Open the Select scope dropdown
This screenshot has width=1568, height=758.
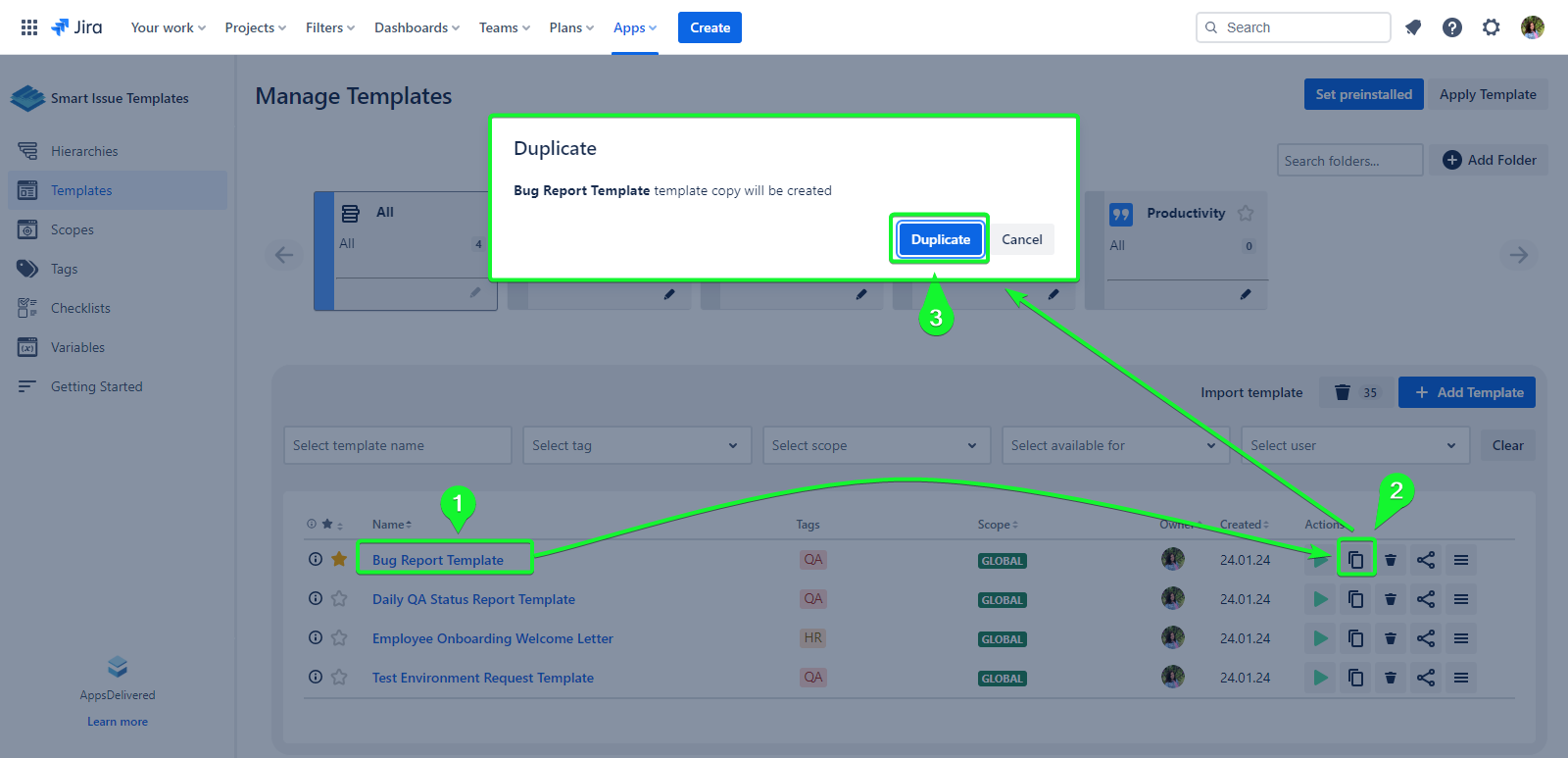pos(875,445)
